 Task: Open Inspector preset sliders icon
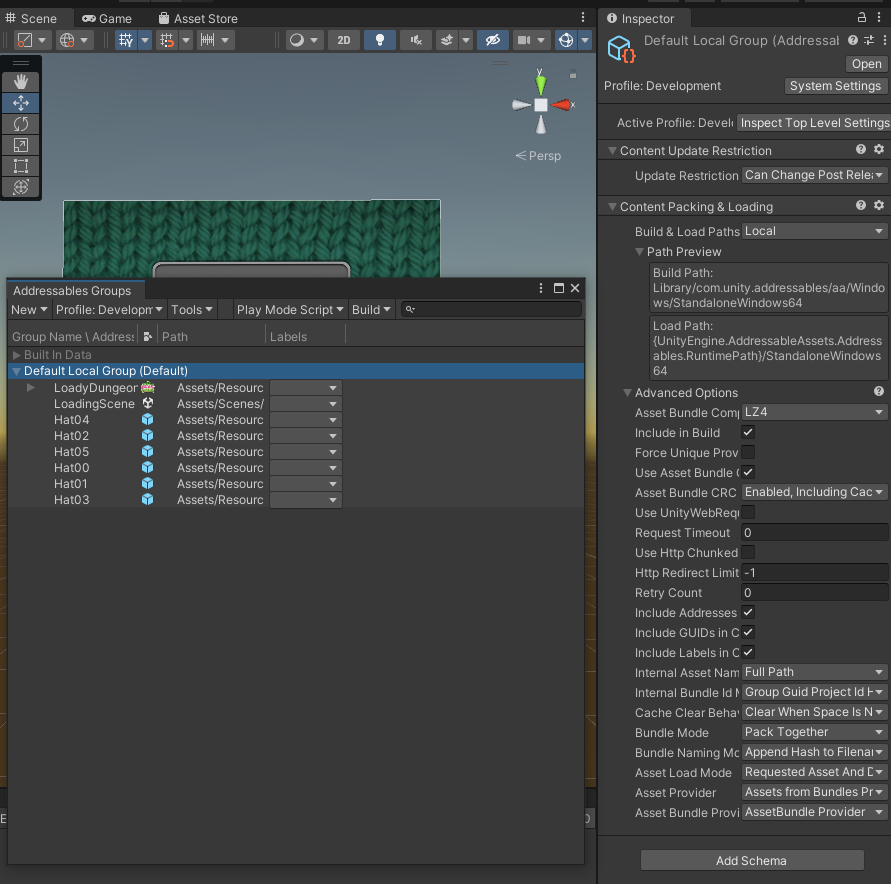coord(869,40)
